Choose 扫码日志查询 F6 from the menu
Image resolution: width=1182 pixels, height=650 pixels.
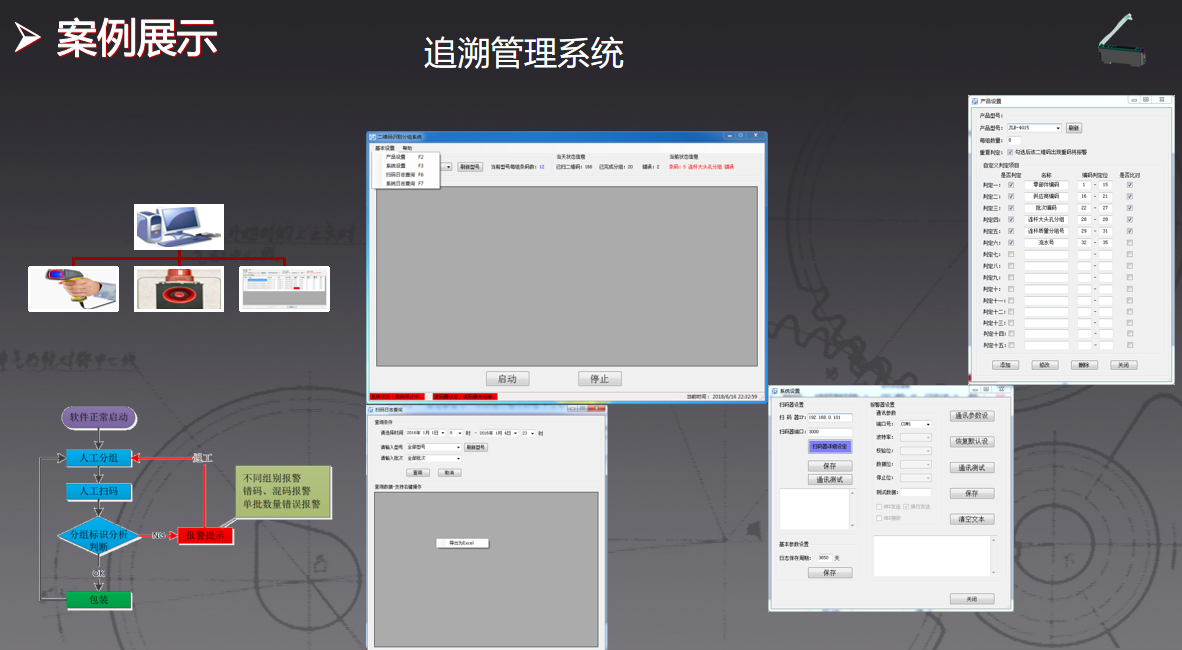coord(406,175)
